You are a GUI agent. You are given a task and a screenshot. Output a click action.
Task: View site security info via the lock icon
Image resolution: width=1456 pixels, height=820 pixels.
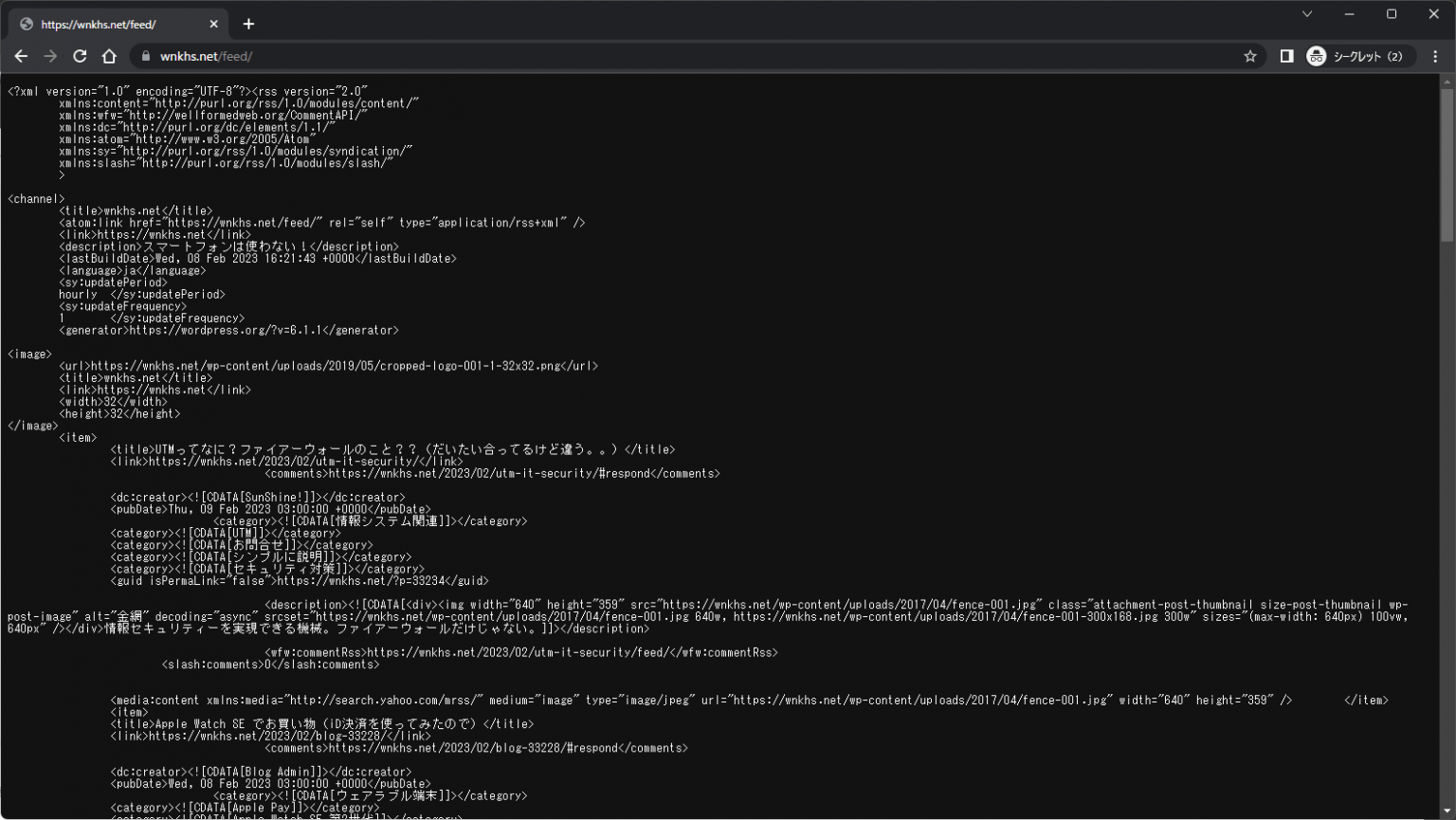point(145,56)
